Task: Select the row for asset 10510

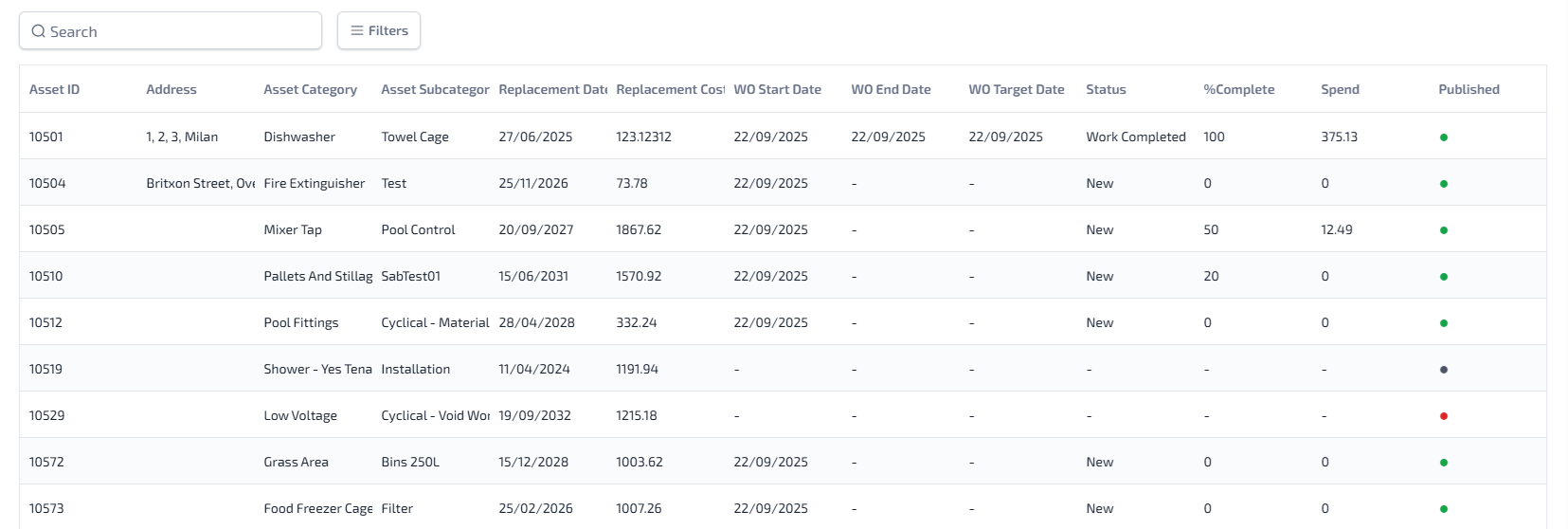Action: [45, 277]
